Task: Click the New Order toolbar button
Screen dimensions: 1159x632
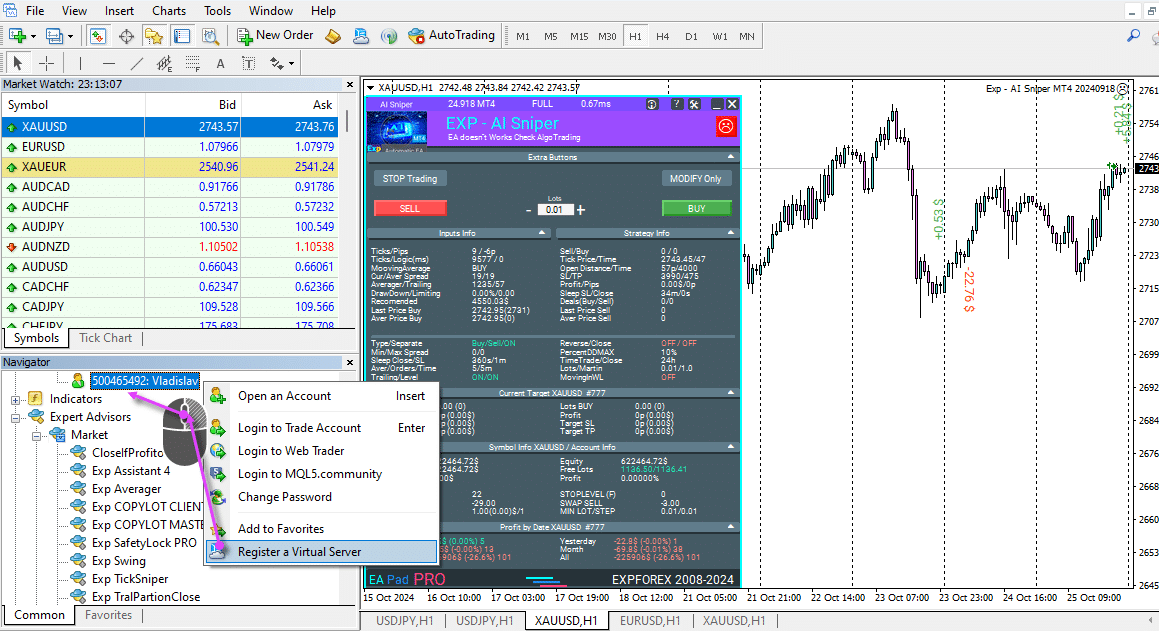Action: (276, 36)
